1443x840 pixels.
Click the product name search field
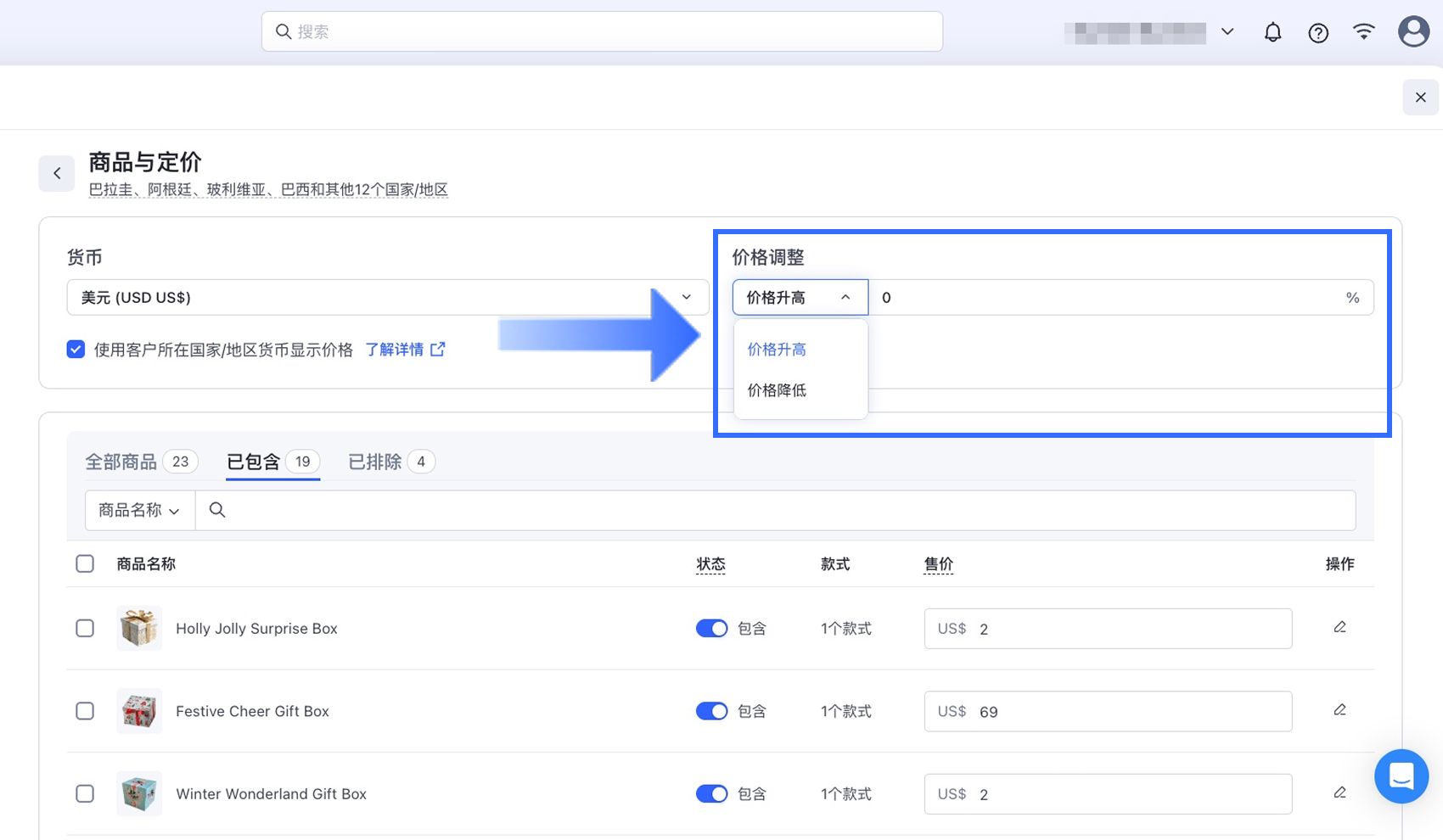pyautogui.click(x=775, y=510)
